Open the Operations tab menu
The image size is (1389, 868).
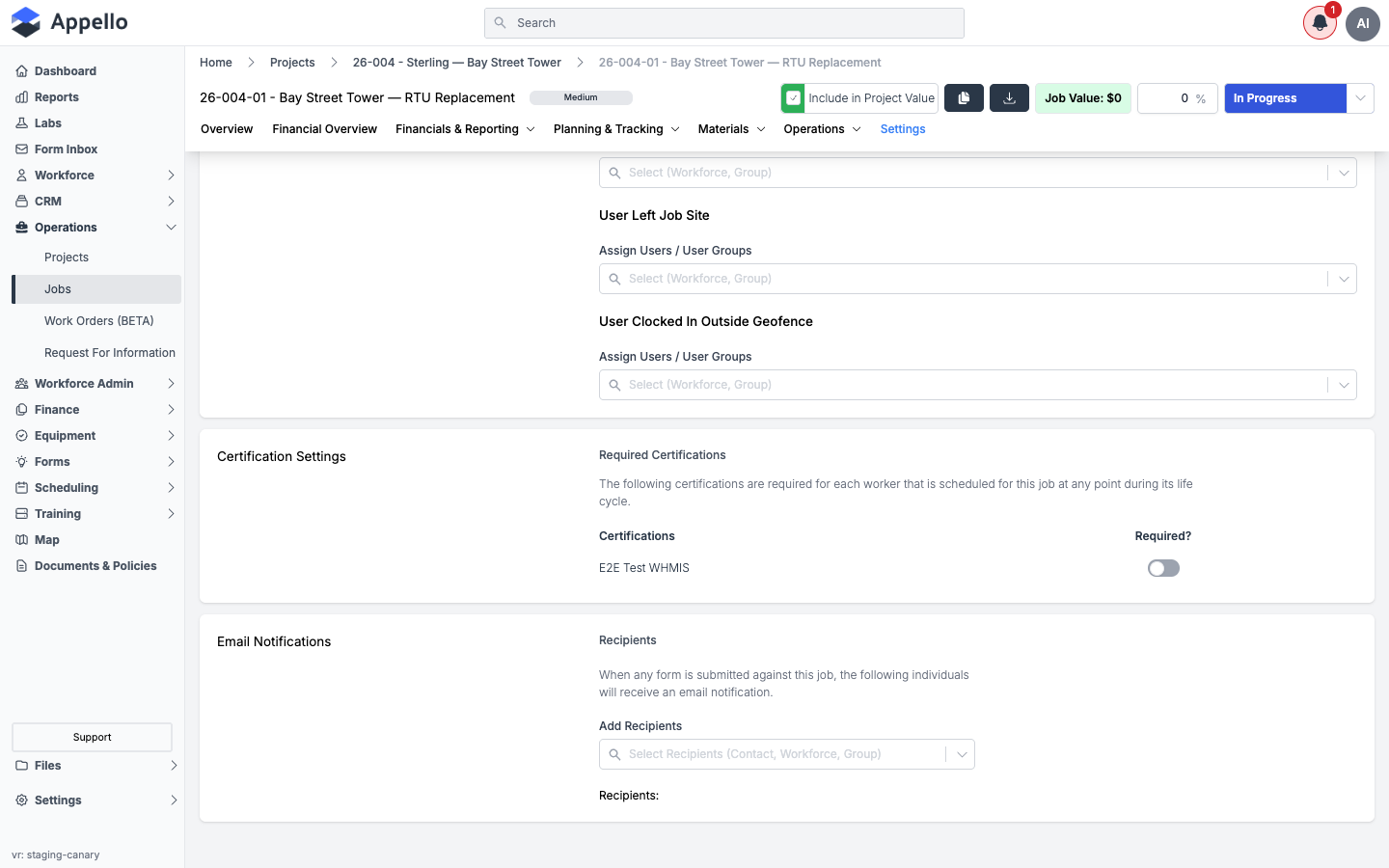click(x=822, y=129)
